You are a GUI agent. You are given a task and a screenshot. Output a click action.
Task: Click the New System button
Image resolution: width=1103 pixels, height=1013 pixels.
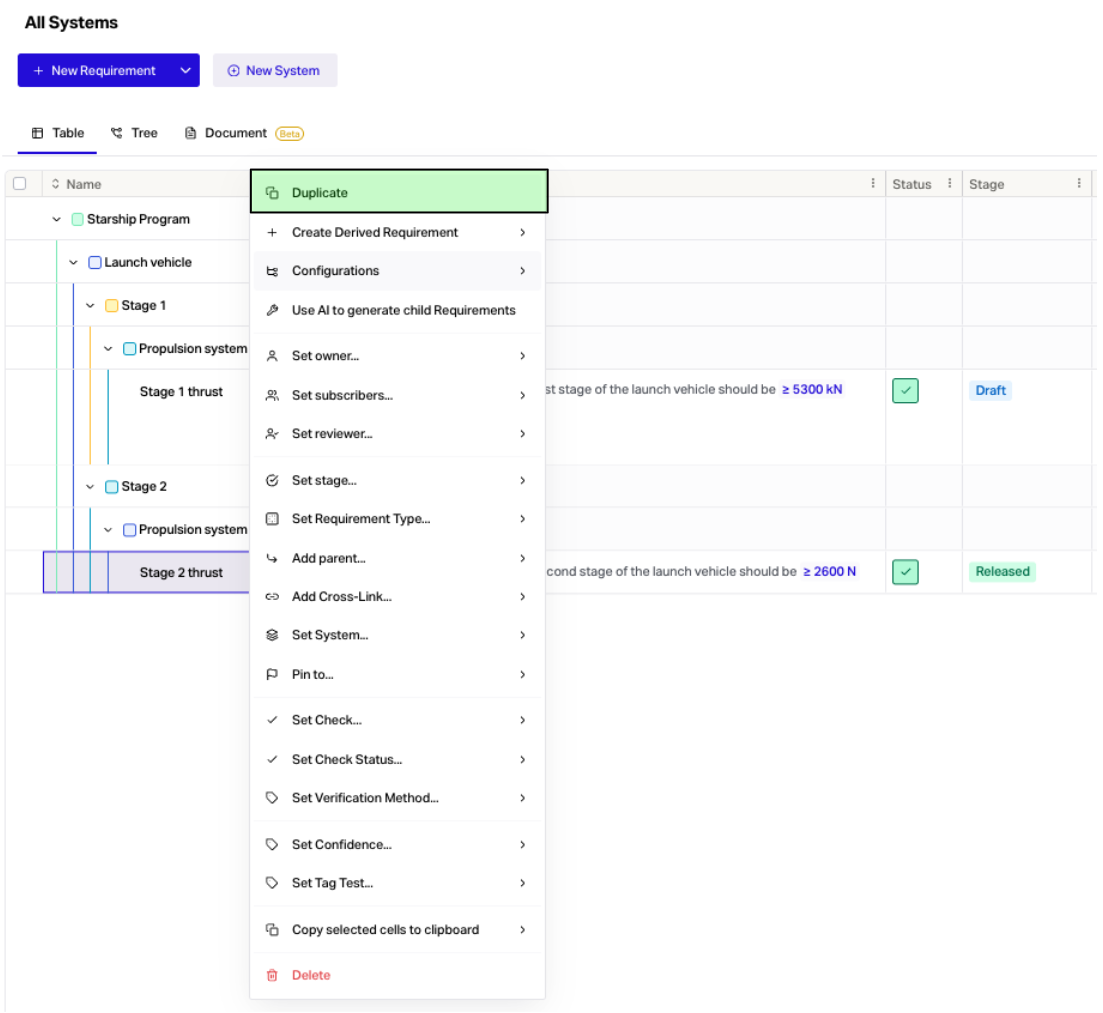[274, 71]
